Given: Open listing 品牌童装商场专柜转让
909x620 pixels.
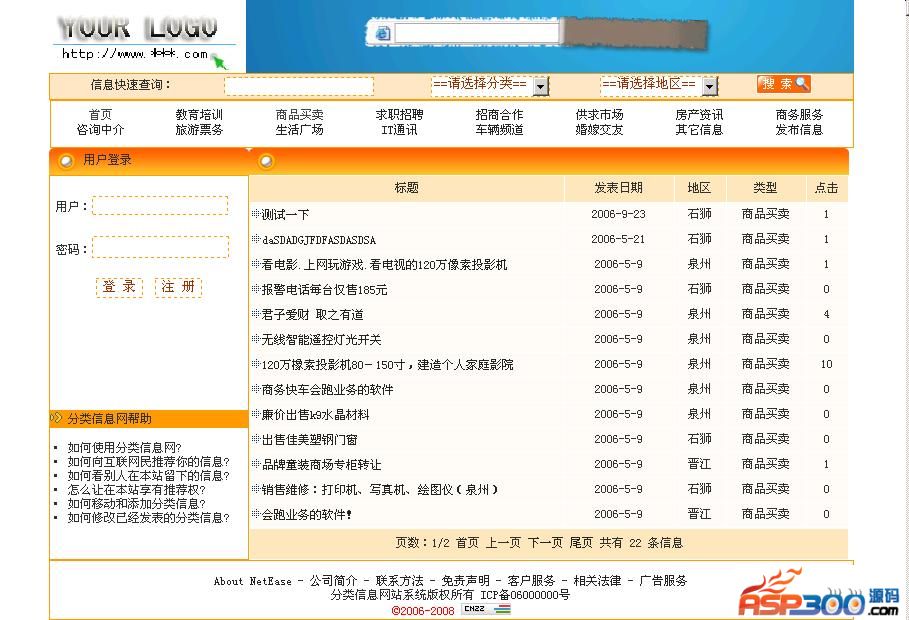Looking at the screenshot, I should (x=321, y=464).
